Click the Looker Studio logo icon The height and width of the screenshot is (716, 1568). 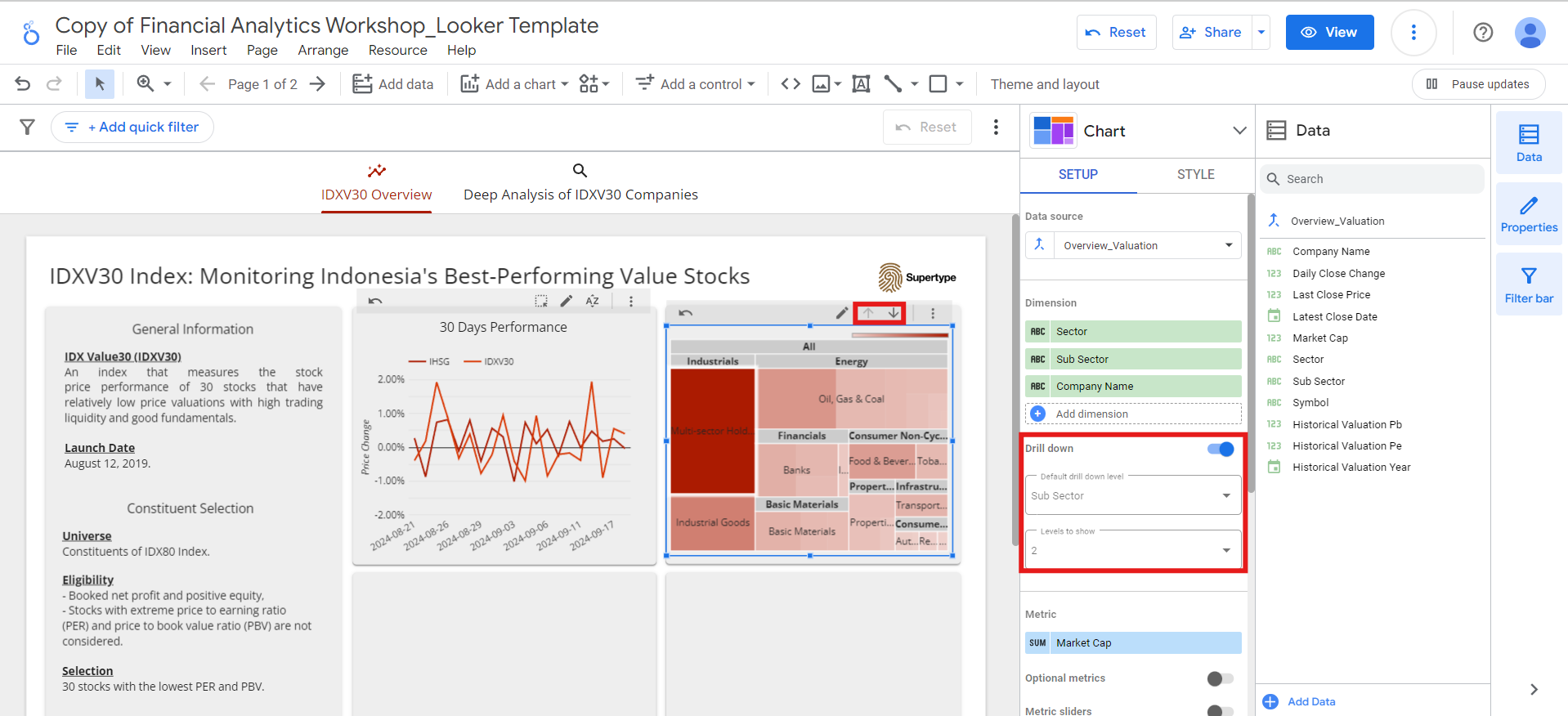tap(31, 33)
